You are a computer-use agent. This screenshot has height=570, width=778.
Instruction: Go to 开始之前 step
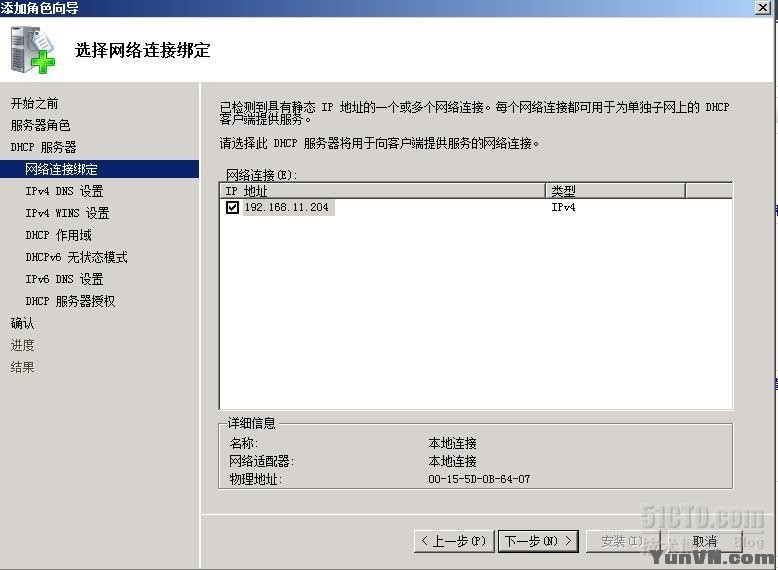tap(34, 103)
